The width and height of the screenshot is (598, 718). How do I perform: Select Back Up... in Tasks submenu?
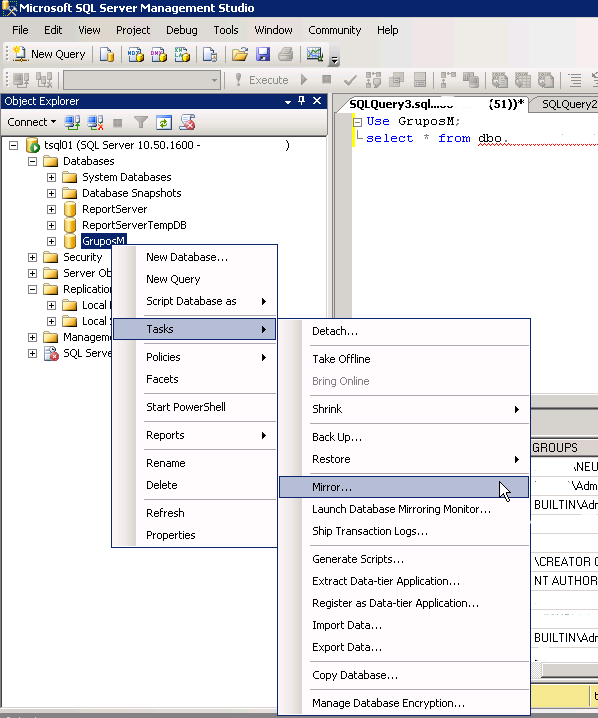tap(404, 437)
